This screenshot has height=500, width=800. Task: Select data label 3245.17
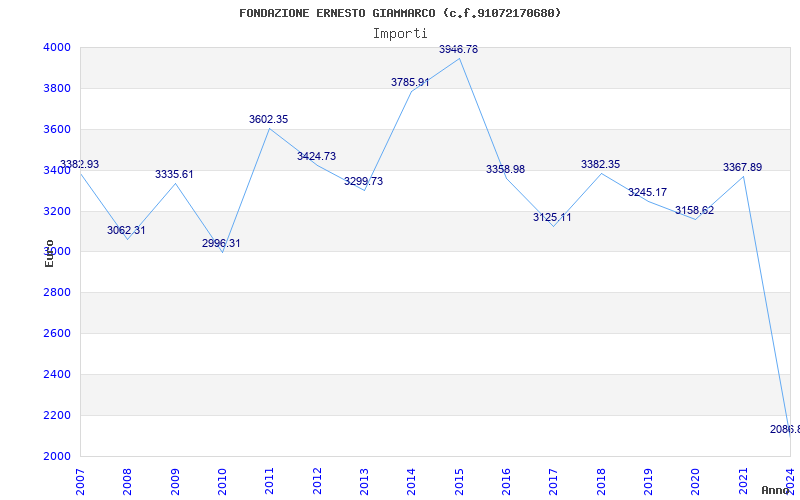click(647, 192)
